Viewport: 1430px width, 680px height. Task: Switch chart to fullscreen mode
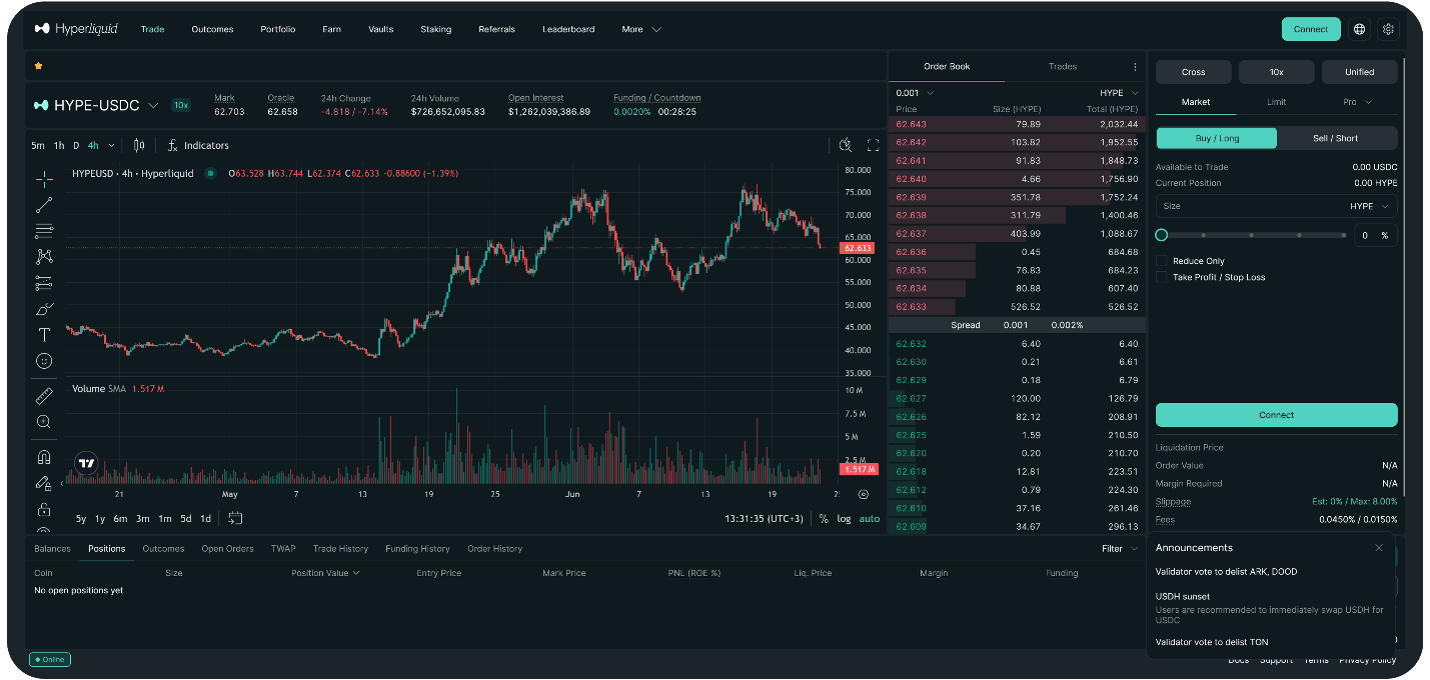click(873, 145)
